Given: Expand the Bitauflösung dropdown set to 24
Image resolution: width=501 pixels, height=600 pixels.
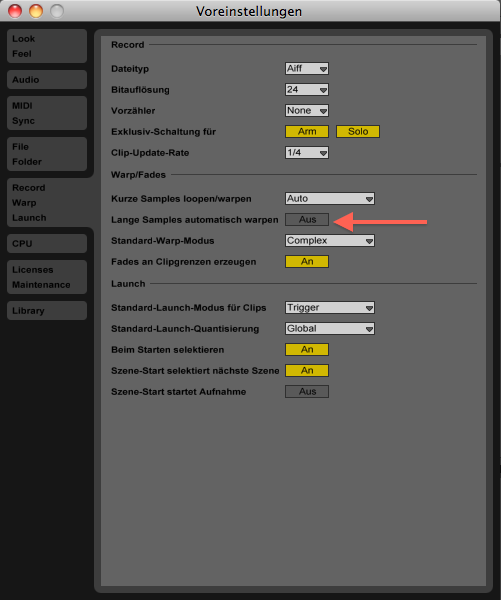Looking at the screenshot, I should coord(307,90).
